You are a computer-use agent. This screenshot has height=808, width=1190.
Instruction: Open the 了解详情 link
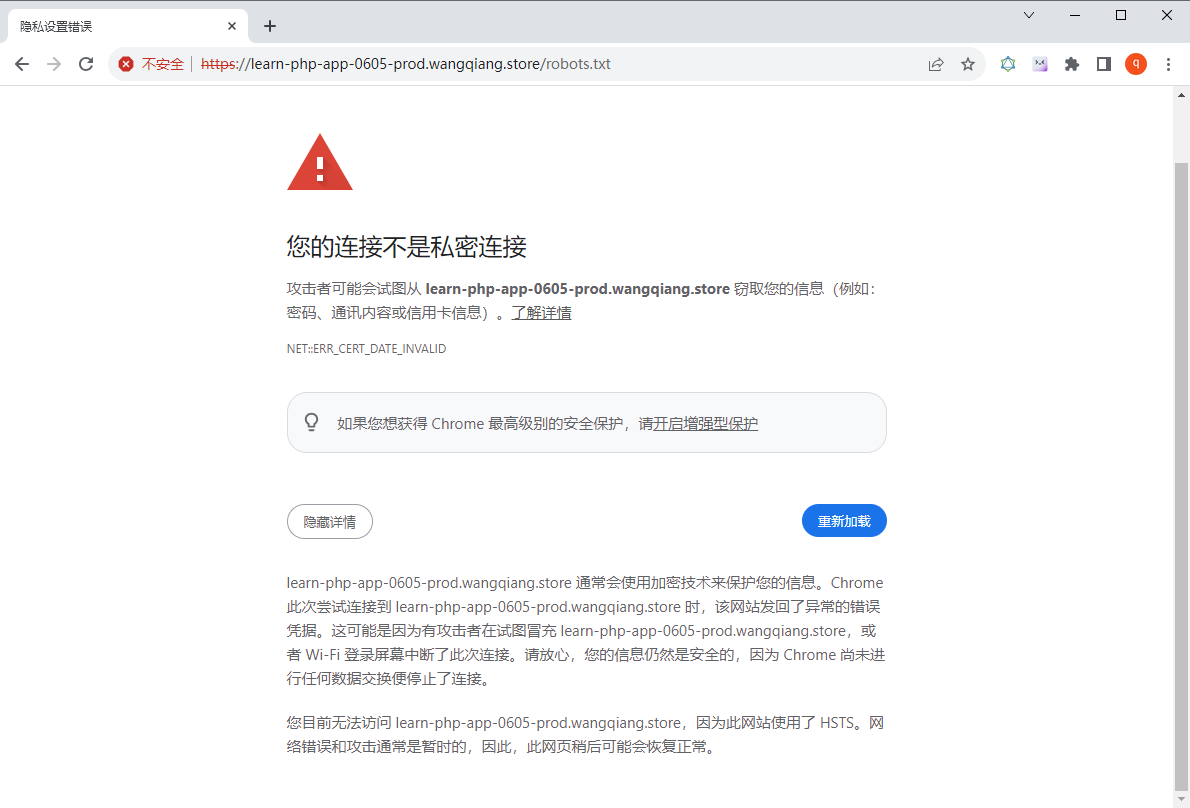pos(541,313)
